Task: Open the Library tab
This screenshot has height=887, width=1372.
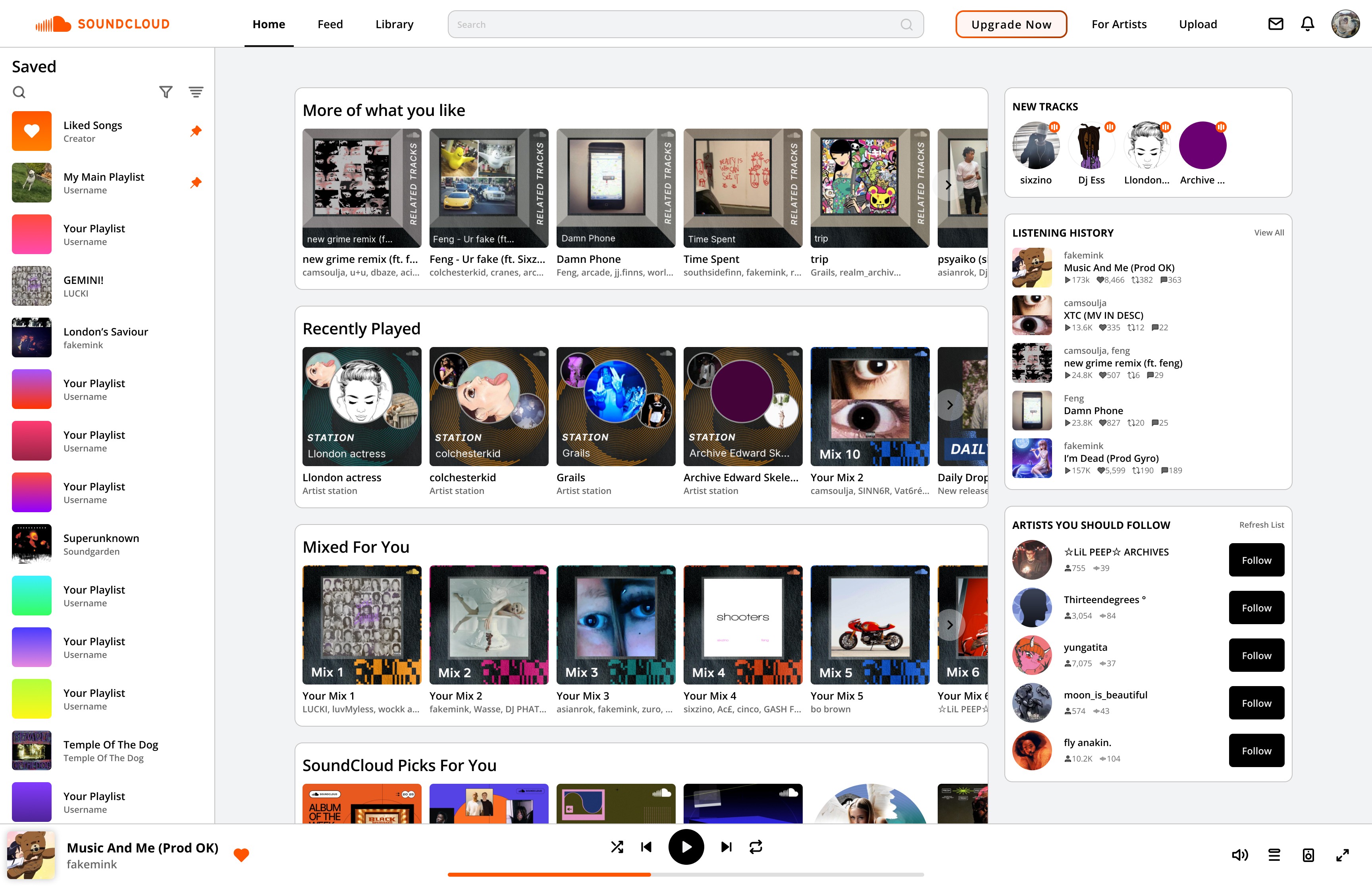Action: click(394, 24)
